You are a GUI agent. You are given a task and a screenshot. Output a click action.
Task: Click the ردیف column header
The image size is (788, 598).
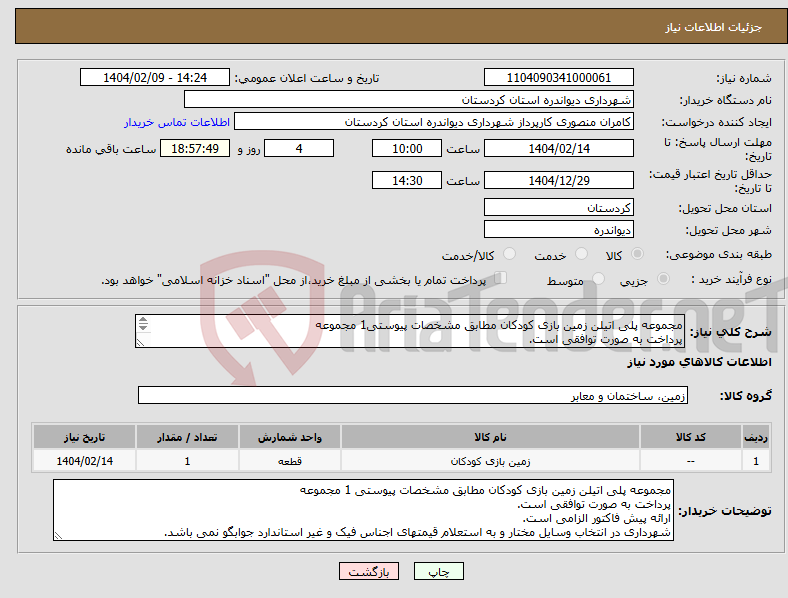coord(756,437)
